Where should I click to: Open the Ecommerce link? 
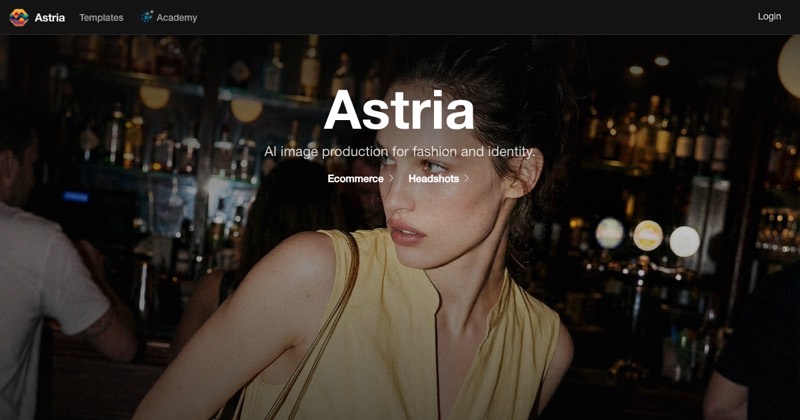click(355, 179)
